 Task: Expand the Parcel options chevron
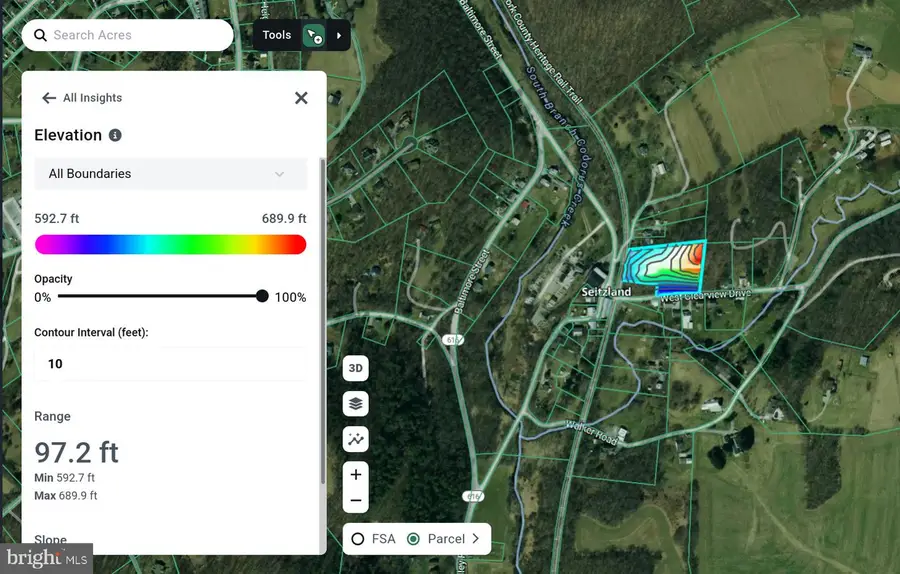click(476, 539)
